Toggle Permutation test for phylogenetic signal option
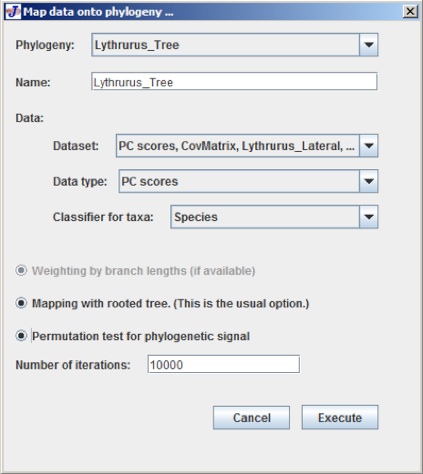This screenshot has width=423, height=474. tap(21, 336)
